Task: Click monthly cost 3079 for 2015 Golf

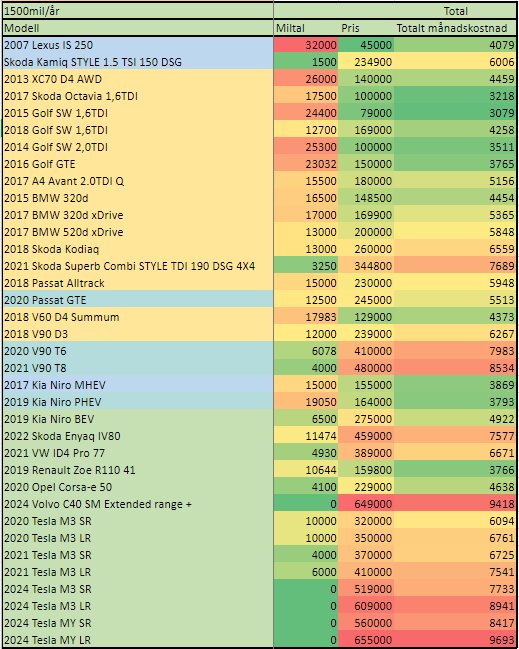Action: (455, 113)
